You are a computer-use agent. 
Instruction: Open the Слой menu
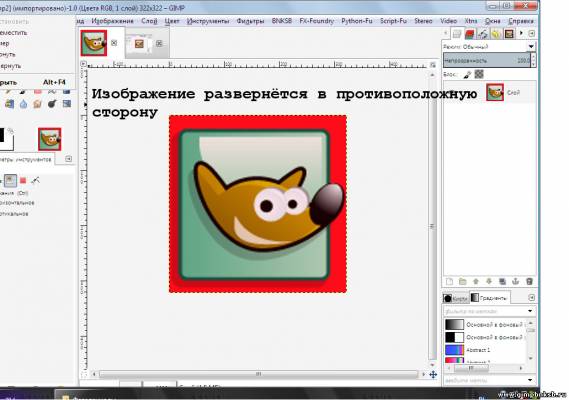pos(149,21)
